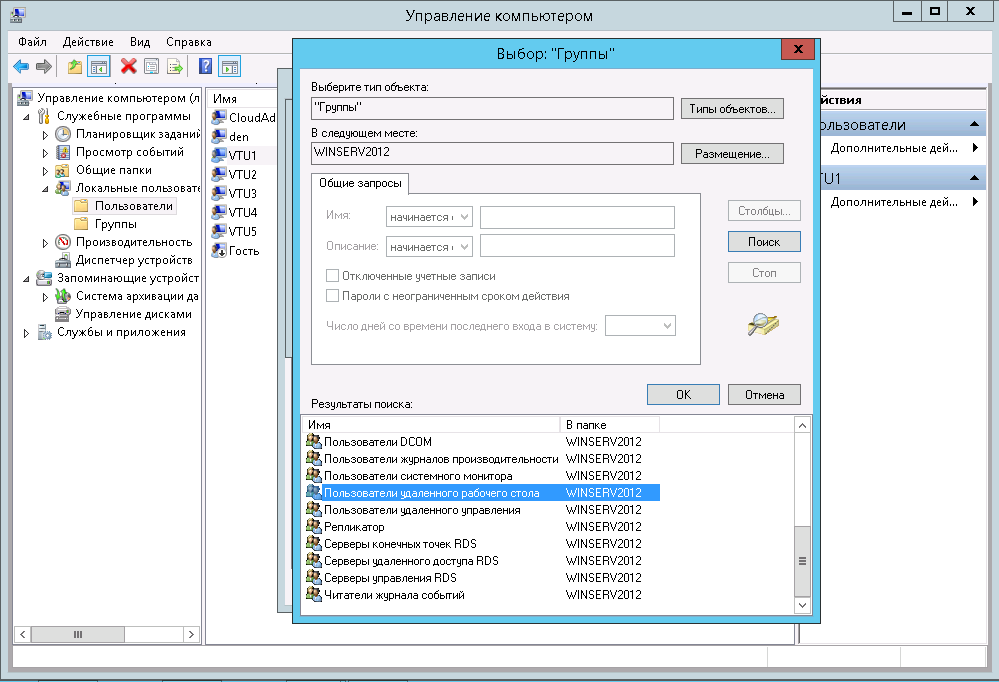The width and height of the screenshot is (999, 682).
Task: Click the results list vertical scrollbar thumb
Action: 802,561
